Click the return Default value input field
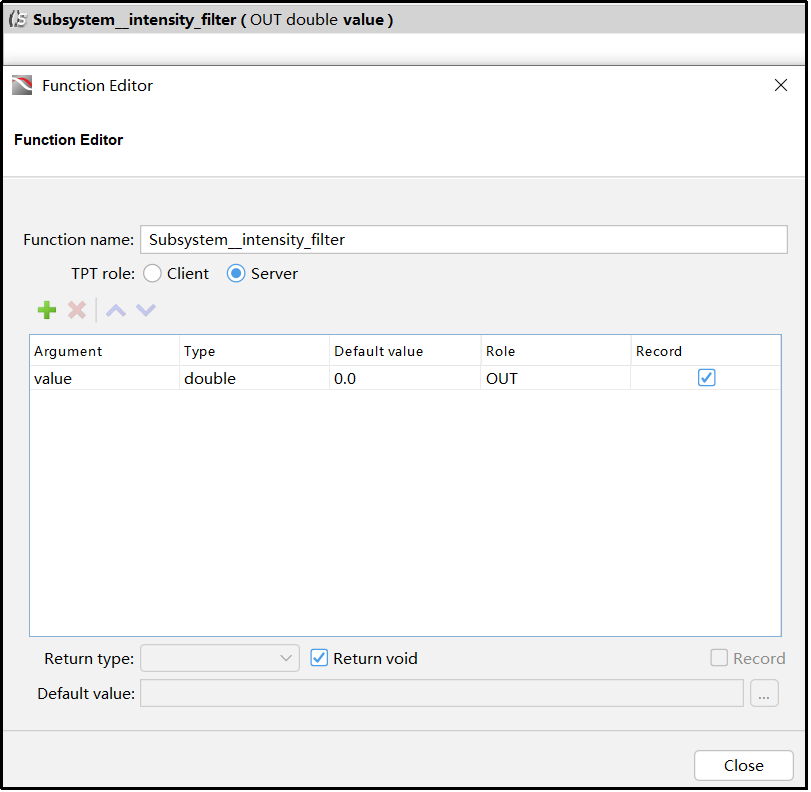The height and width of the screenshot is (792, 811). 442,694
